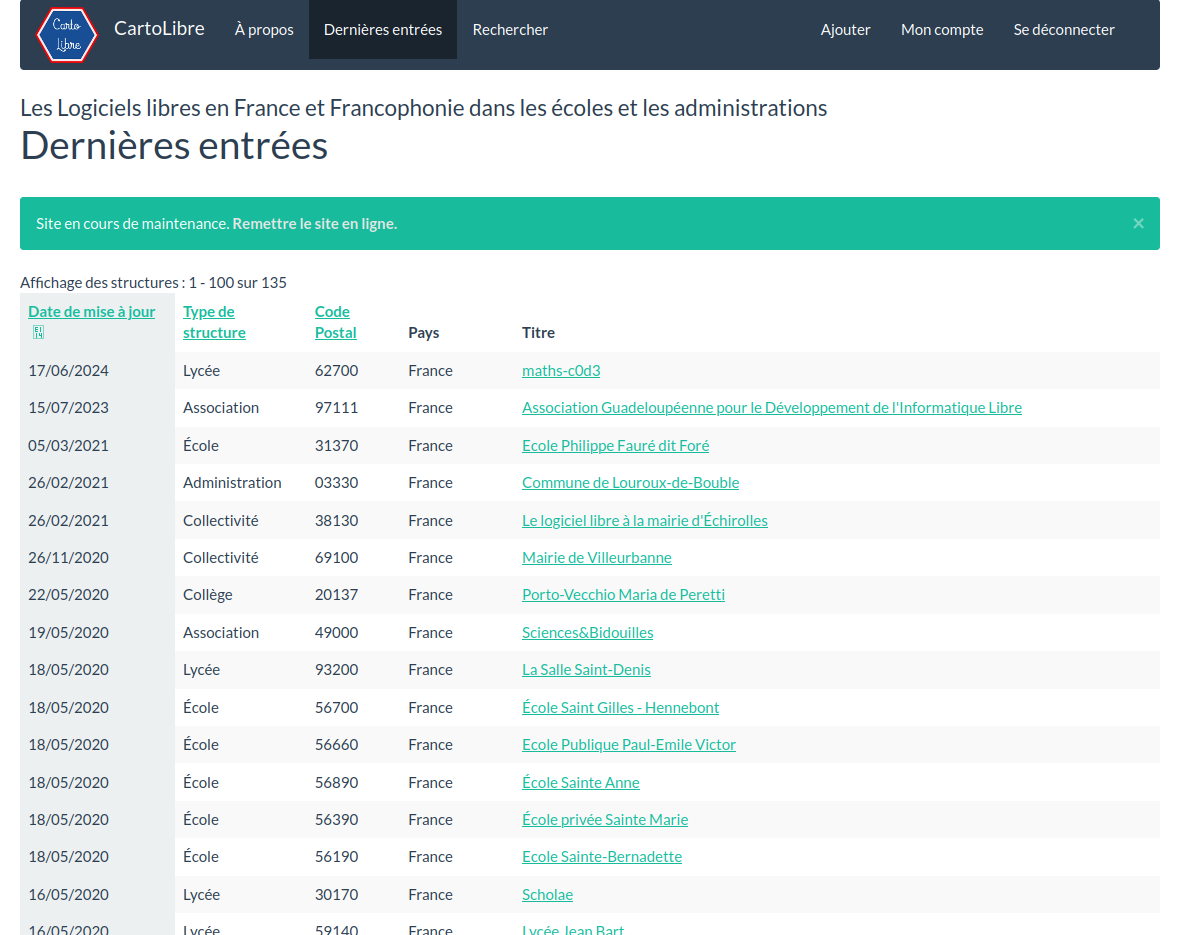
Task: Go to the Rechercher page
Action: (x=510, y=30)
